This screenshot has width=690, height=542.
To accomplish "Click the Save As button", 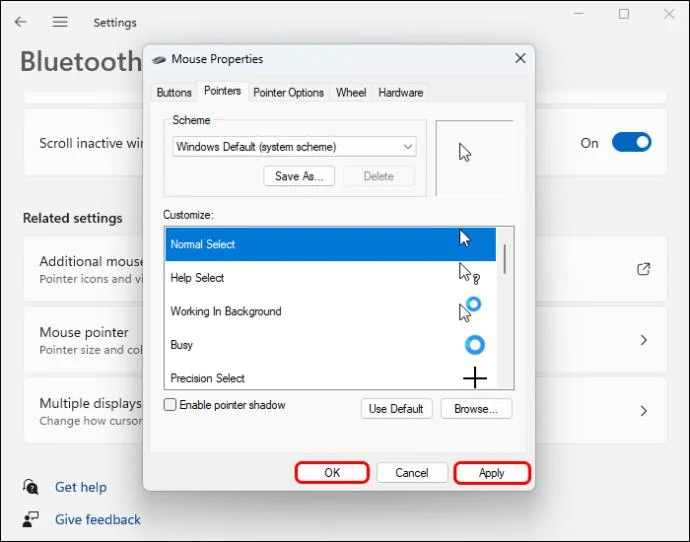I will [x=299, y=176].
